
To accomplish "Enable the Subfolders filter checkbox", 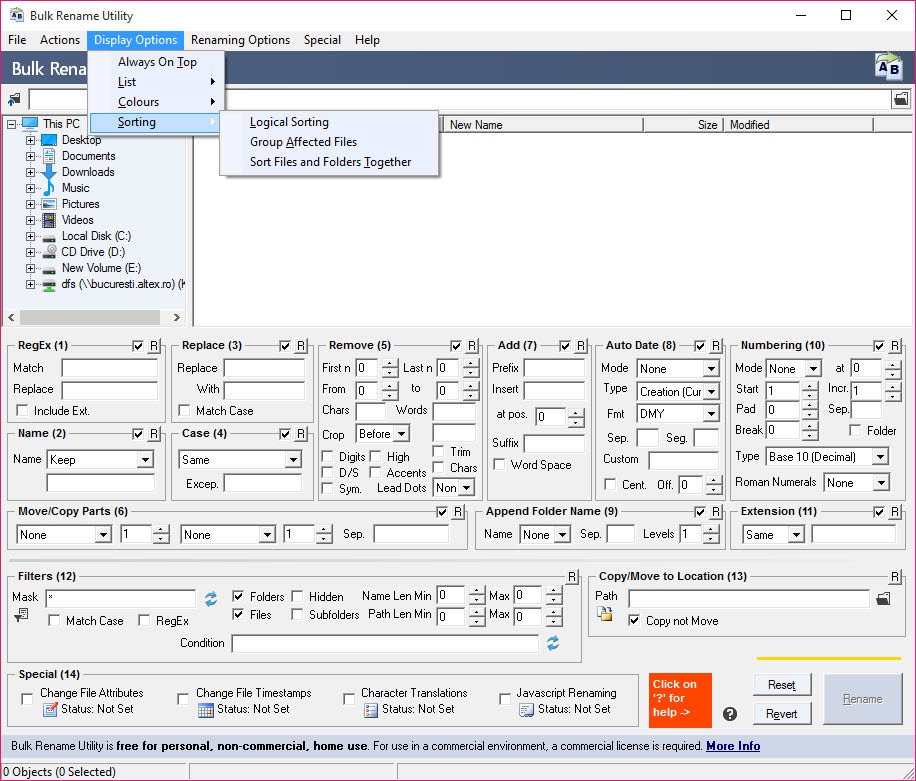I will (297, 615).
